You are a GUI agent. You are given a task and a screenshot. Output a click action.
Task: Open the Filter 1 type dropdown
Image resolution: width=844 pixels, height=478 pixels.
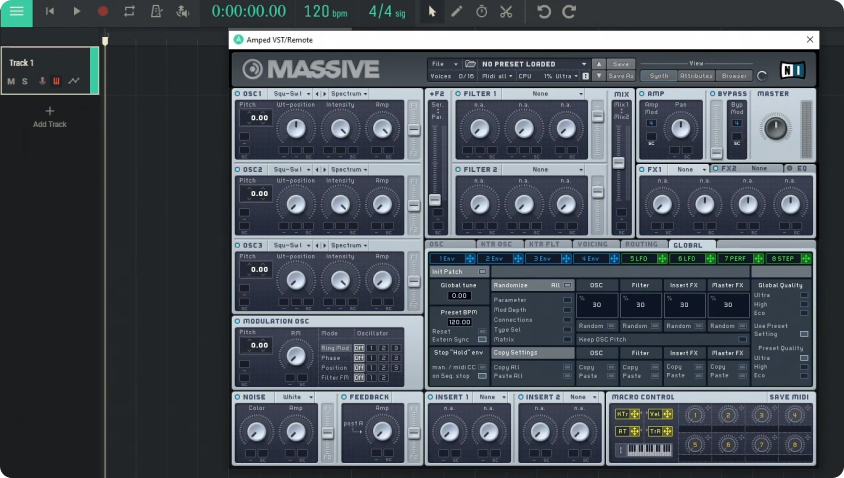tap(544, 94)
